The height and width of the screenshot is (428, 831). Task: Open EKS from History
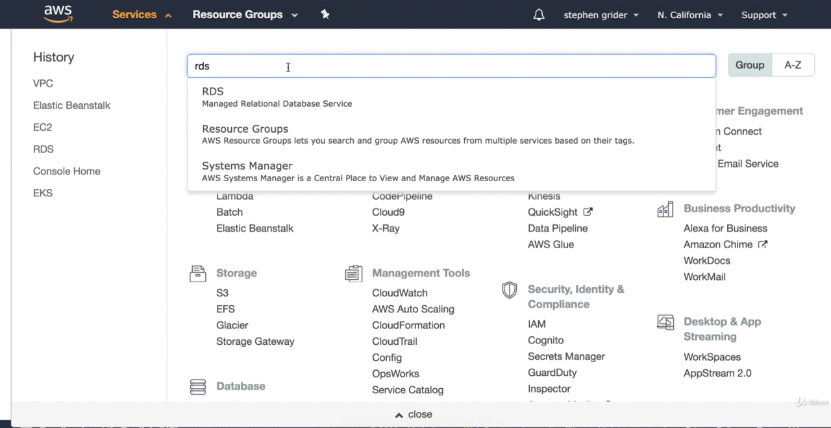tap(43, 193)
